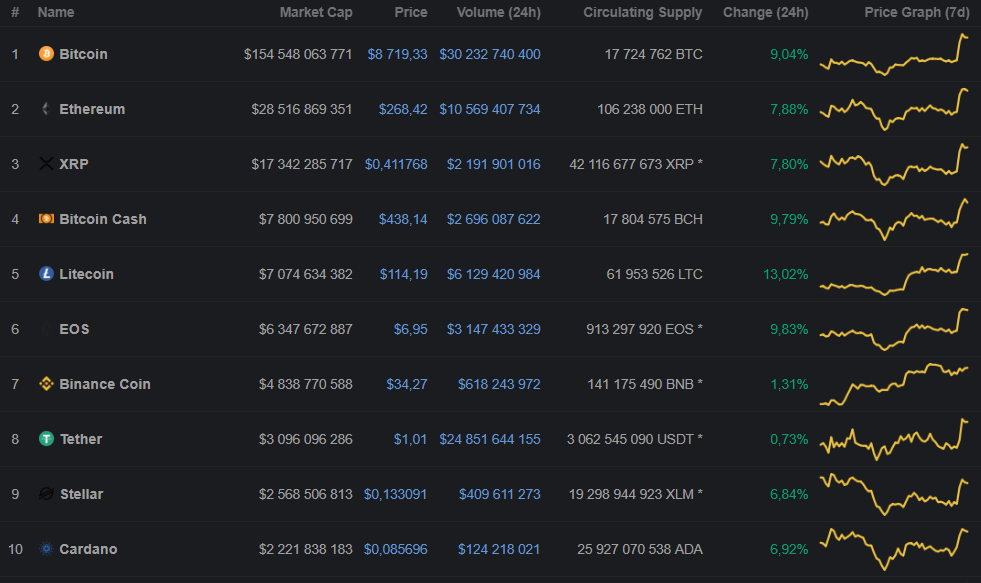Click the Stellar logo icon
This screenshot has height=583, width=981.
[46, 494]
